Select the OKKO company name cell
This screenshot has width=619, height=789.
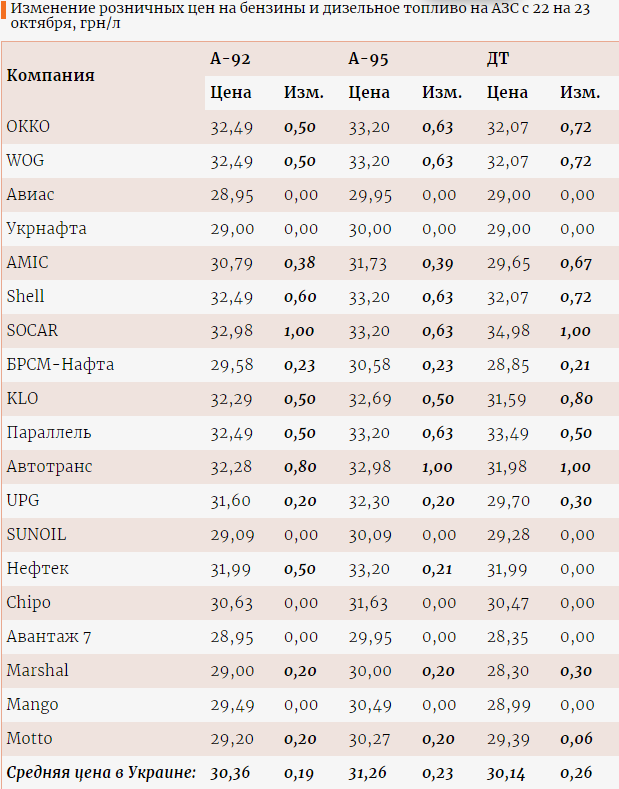(x=28, y=127)
